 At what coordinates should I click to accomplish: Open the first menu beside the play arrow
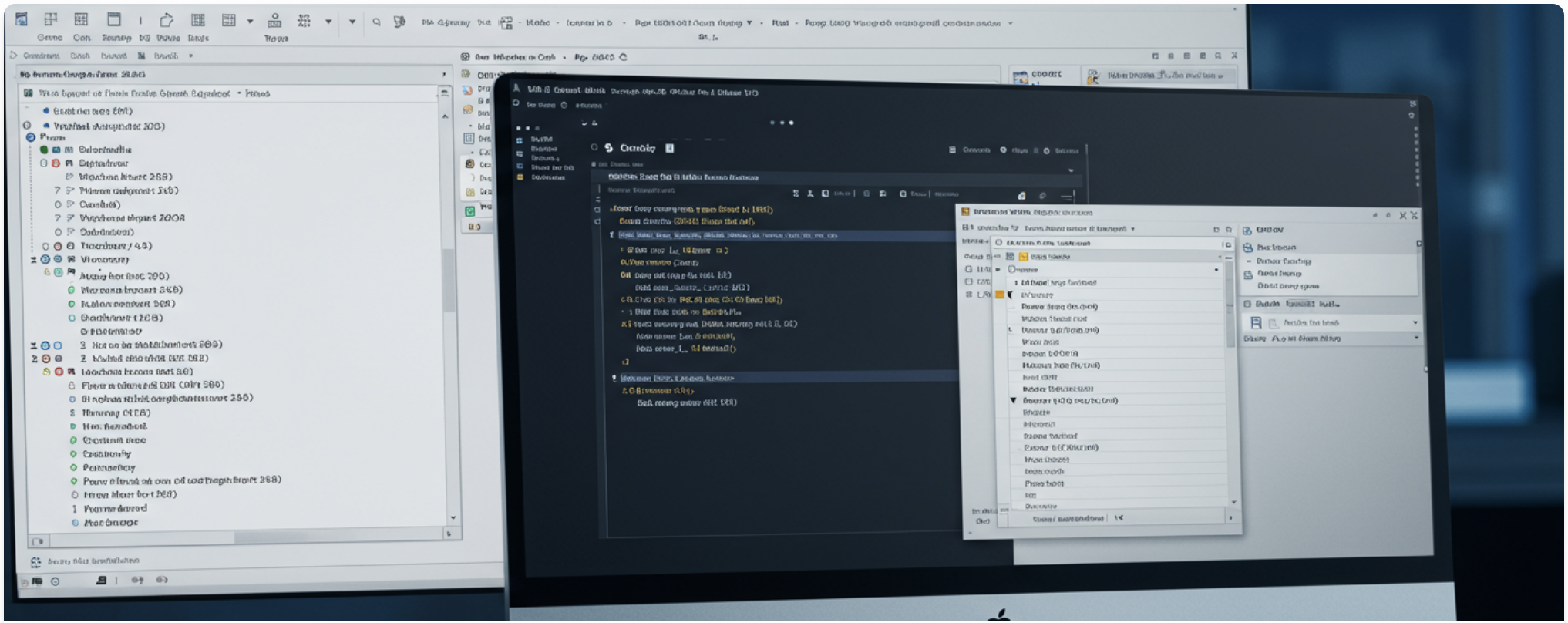(42, 56)
